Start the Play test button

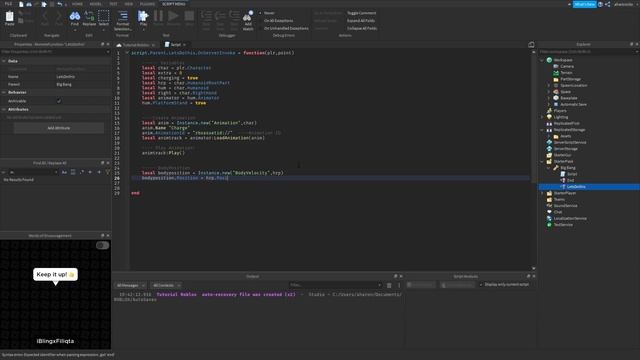click(143, 19)
